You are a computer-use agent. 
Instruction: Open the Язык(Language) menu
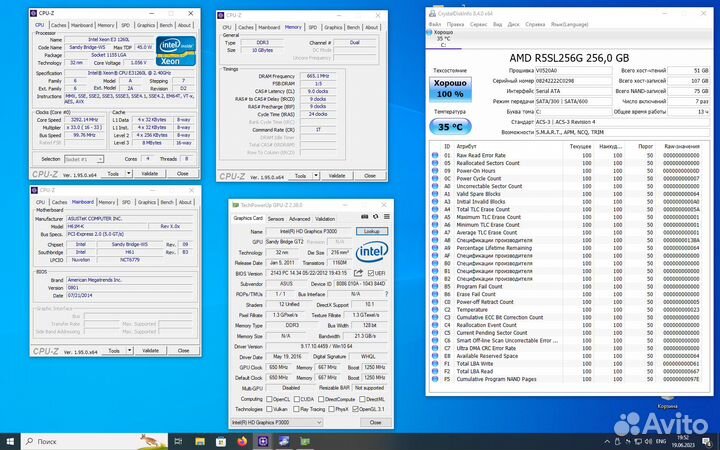click(569, 24)
